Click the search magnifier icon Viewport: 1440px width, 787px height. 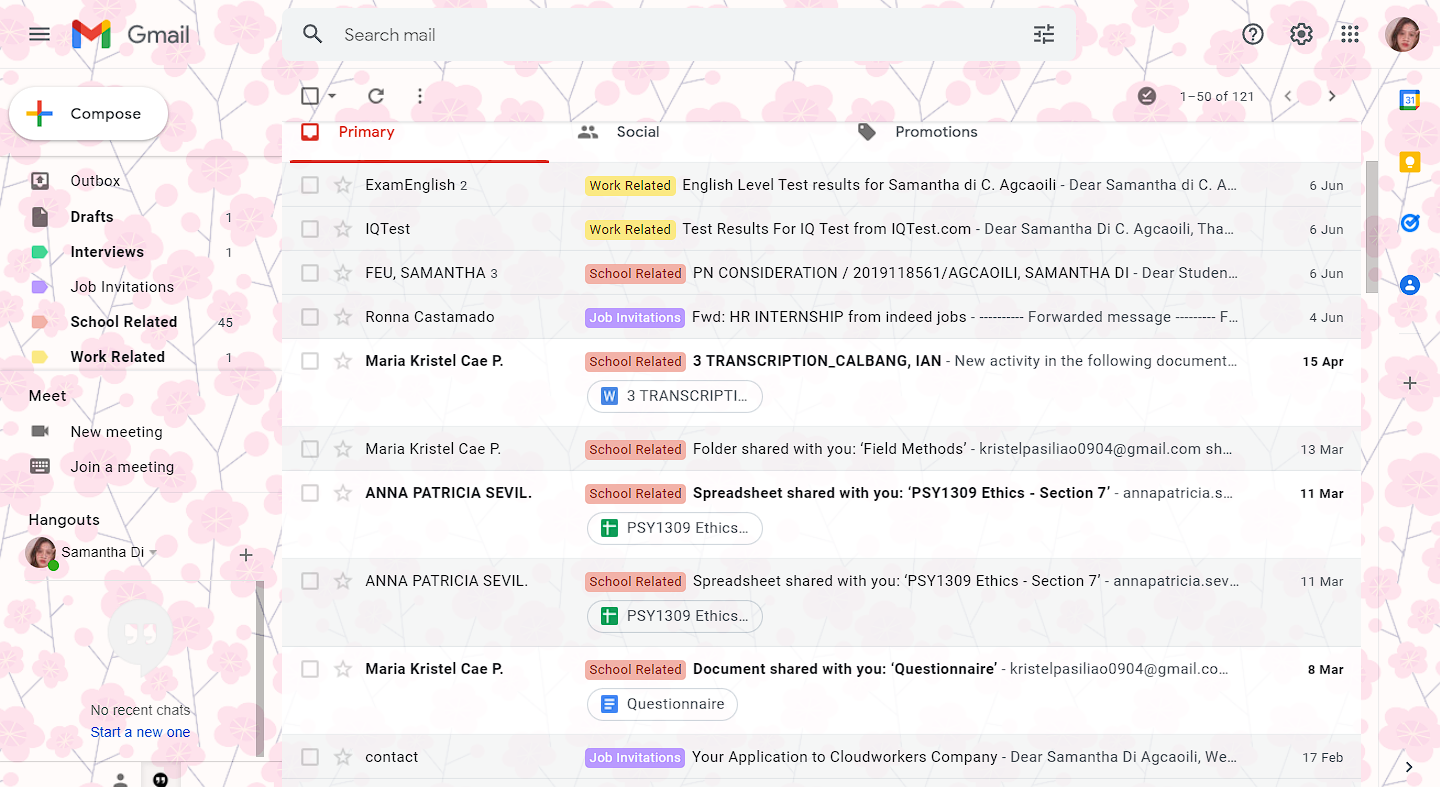[x=313, y=34]
